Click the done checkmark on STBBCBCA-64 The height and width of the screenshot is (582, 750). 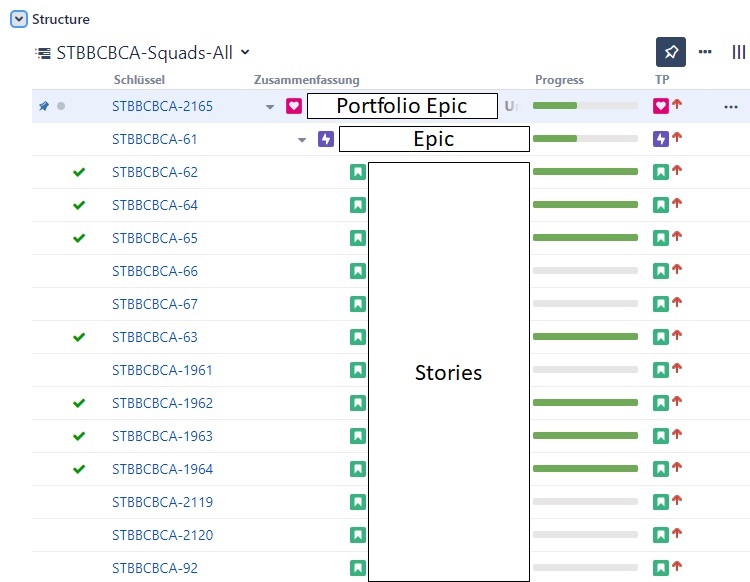click(x=79, y=205)
